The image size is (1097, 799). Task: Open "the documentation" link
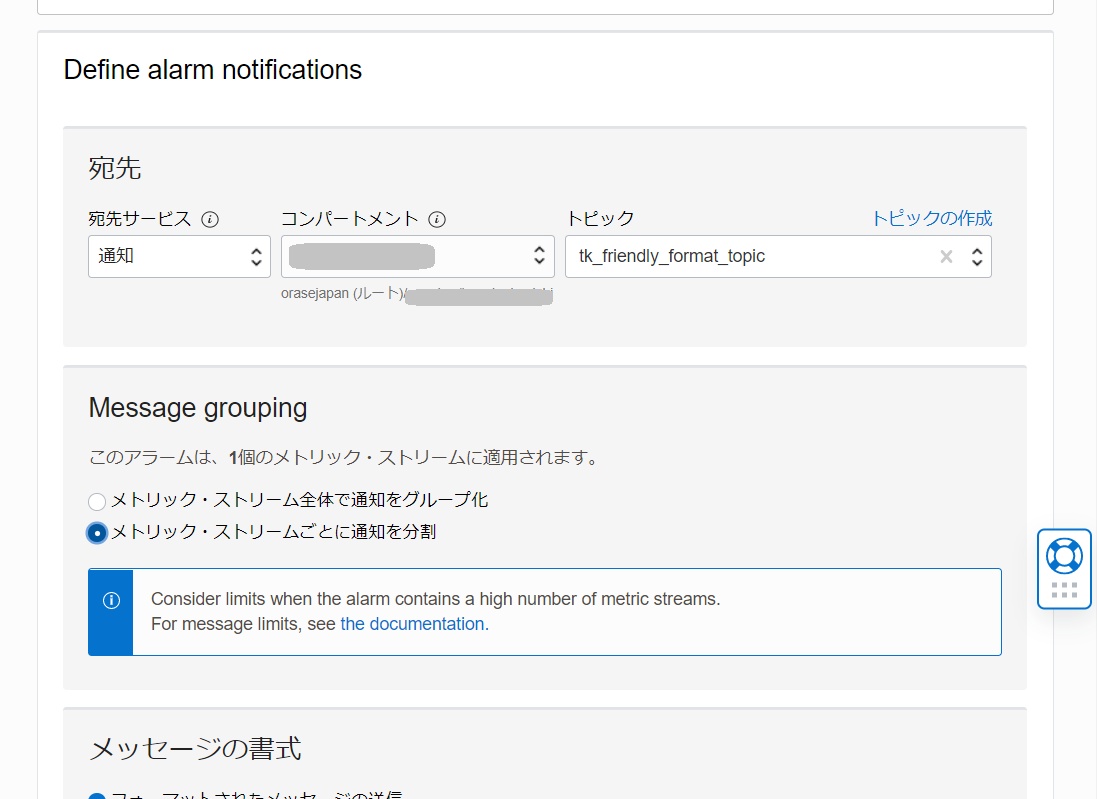[x=412, y=624]
